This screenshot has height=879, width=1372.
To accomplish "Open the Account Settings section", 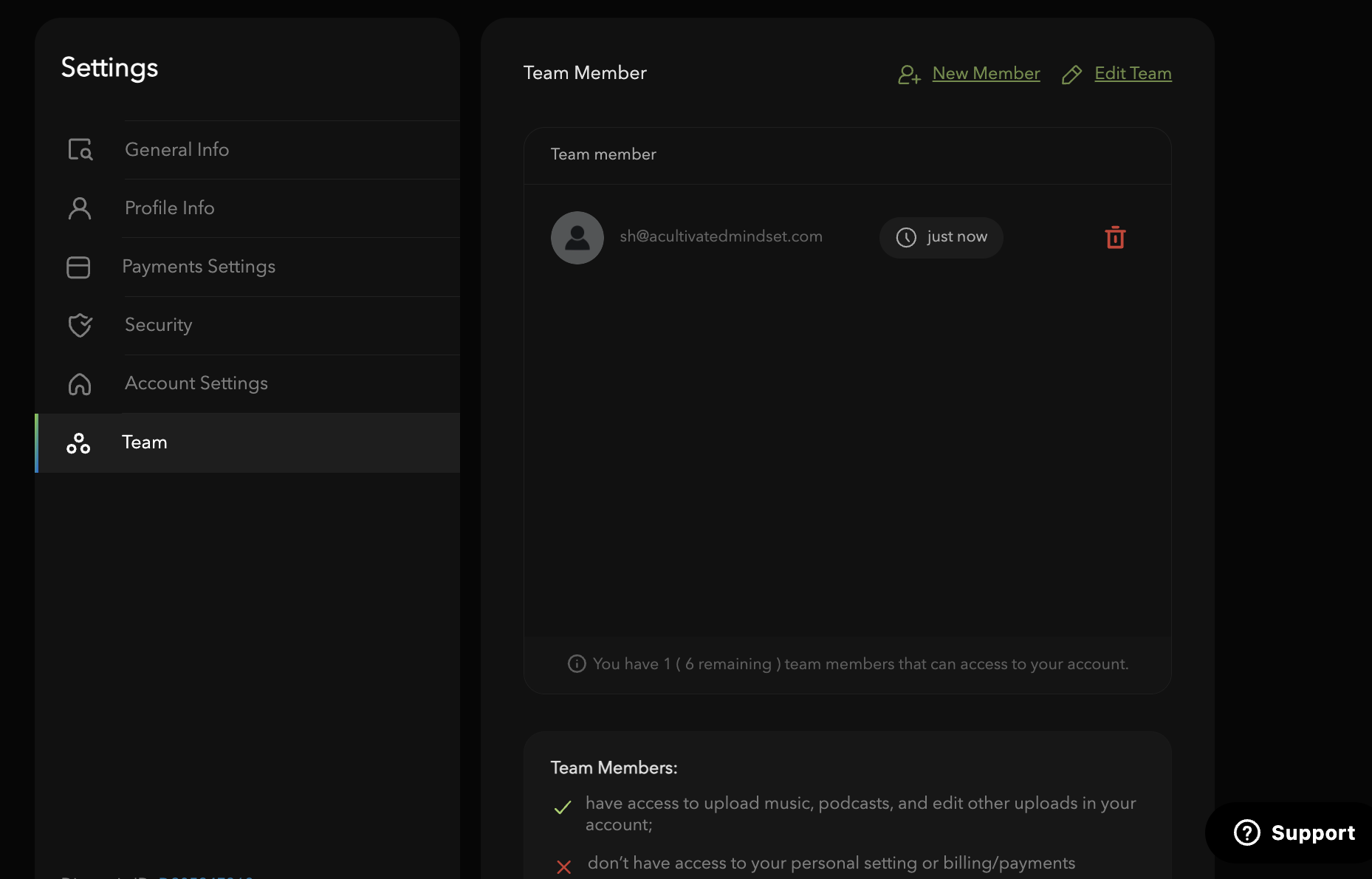I will (x=247, y=383).
